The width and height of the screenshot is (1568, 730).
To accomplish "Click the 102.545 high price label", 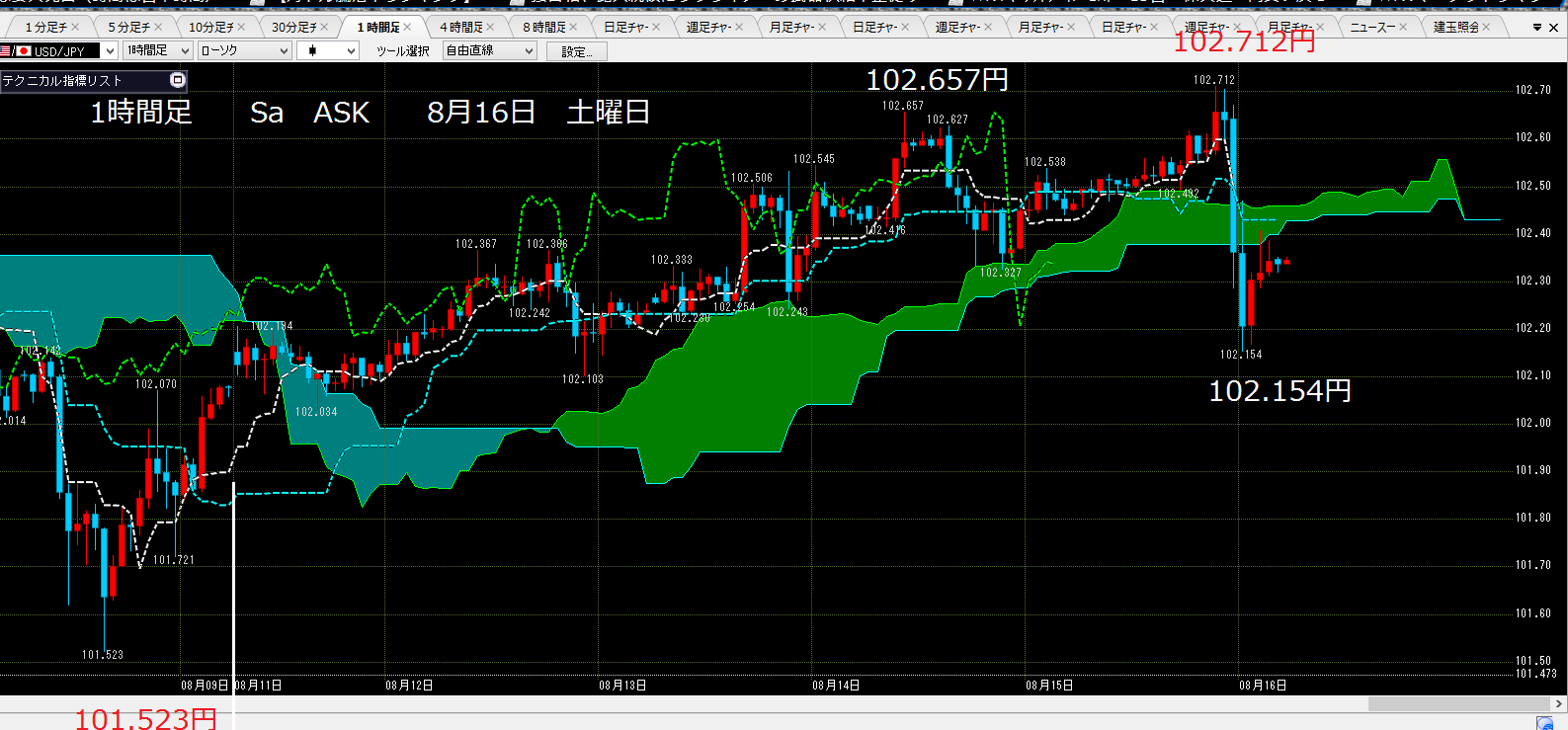I will [814, 159].
